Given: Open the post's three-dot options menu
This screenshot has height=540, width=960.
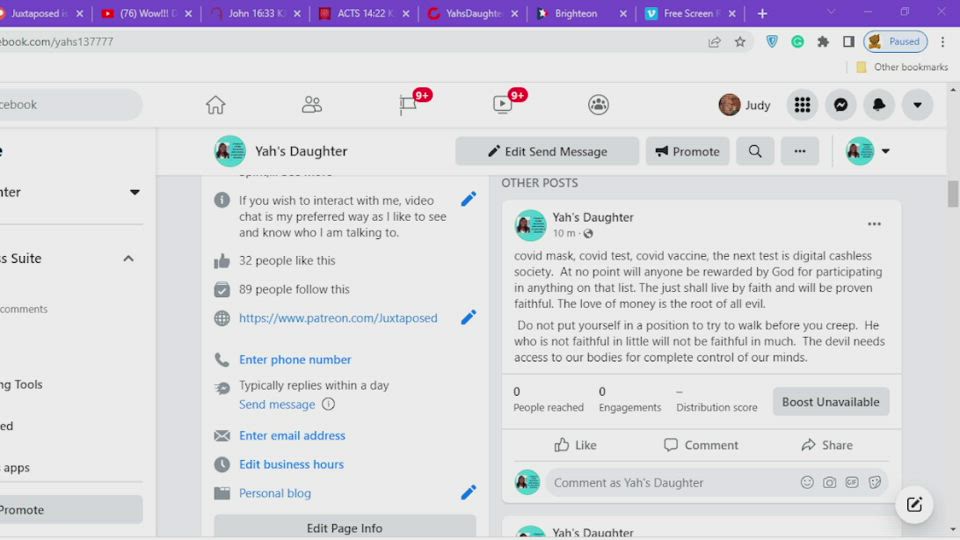Looking at the screenshot, I should tap(874, 224).
